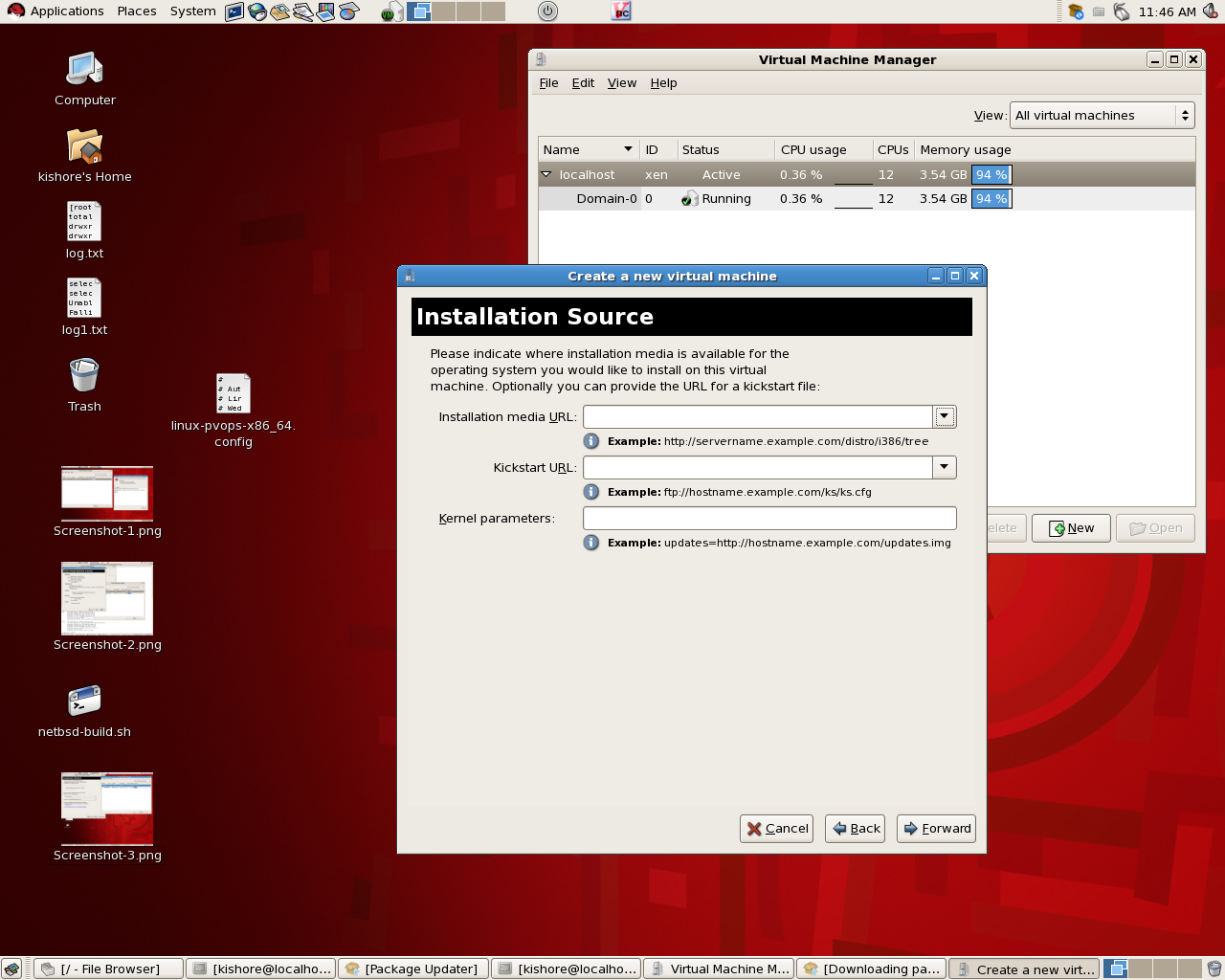Click the Forward button
This screenshot has width=1225, height=980.
[x=936, y=829]
